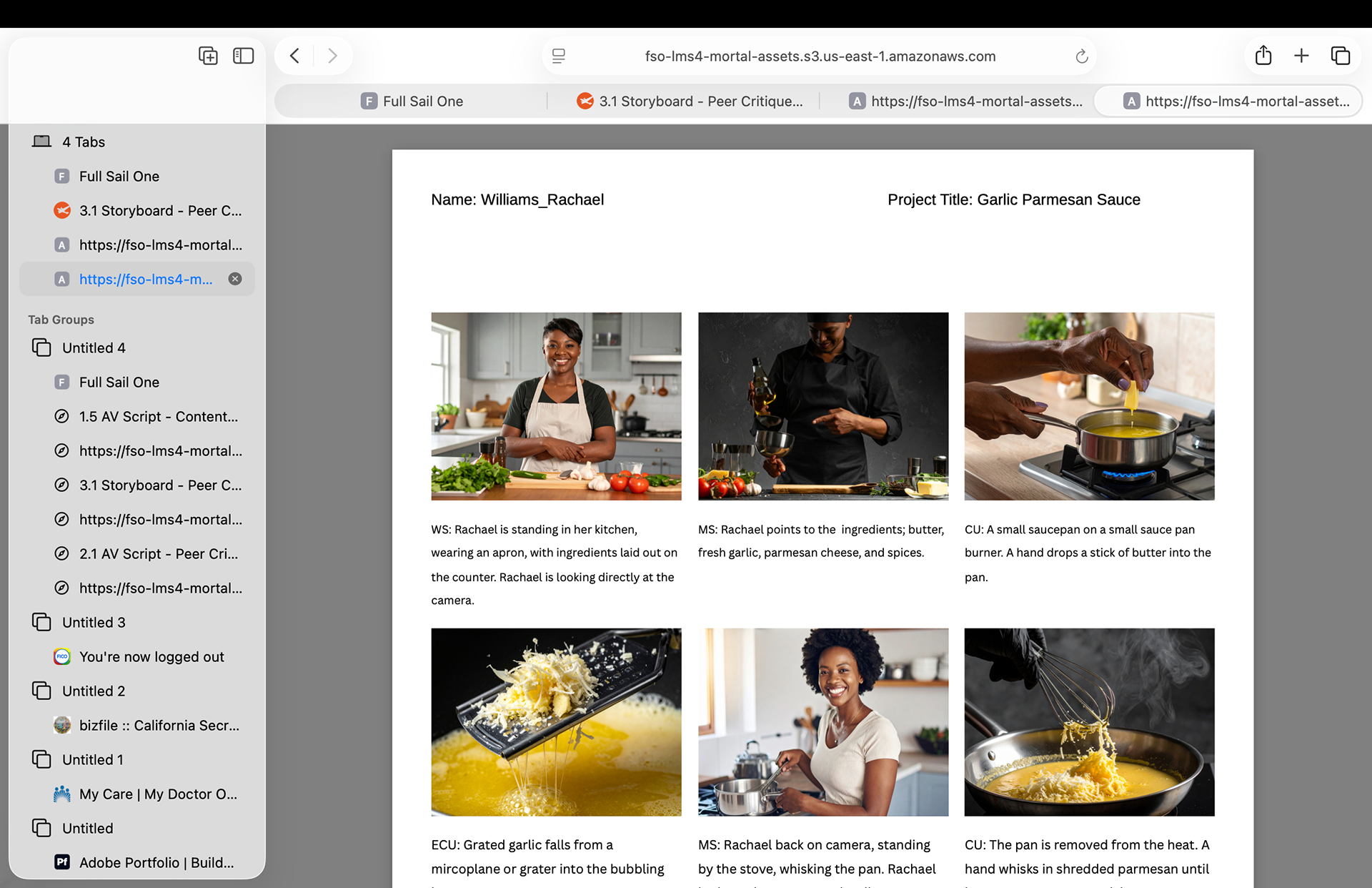Go back to previous page
The height and width of the screenshot is (888, 1372).
294,56
